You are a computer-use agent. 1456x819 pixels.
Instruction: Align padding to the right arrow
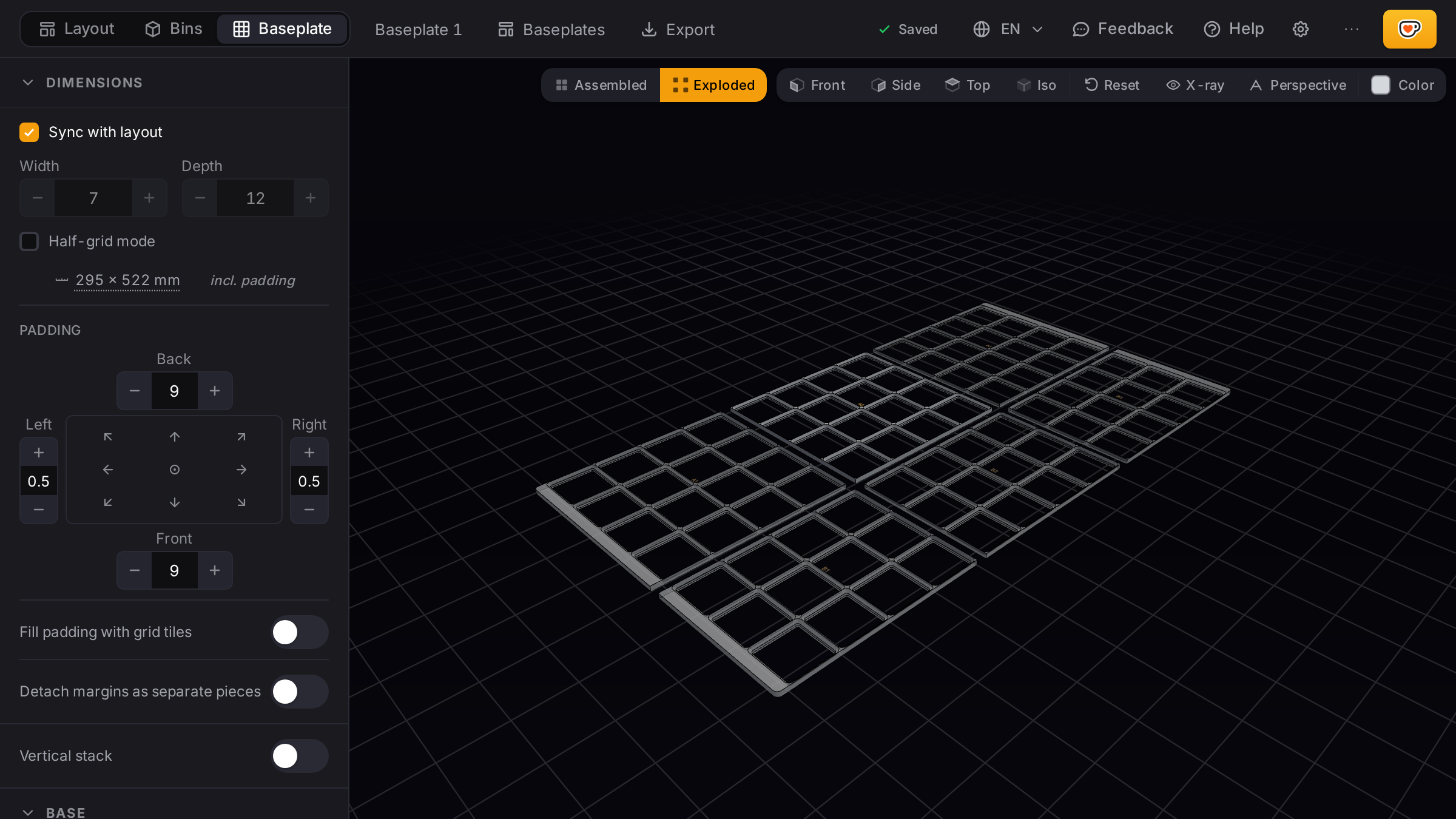(x=241, y=470)
